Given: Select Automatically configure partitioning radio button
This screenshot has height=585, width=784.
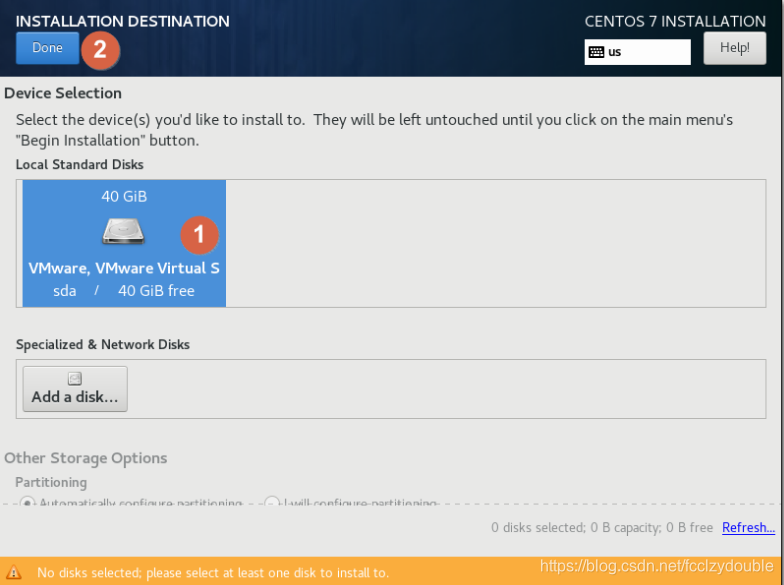Looking at the screenshot, I should tap(27, 502).
